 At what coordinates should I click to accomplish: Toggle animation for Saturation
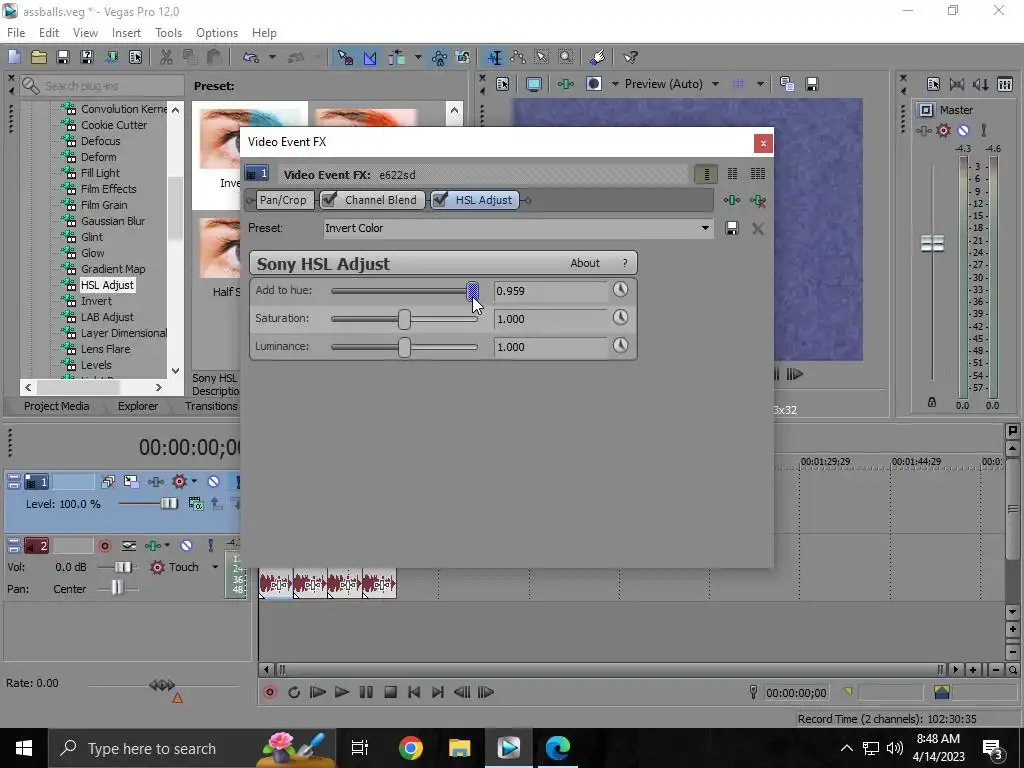point(620,317)
